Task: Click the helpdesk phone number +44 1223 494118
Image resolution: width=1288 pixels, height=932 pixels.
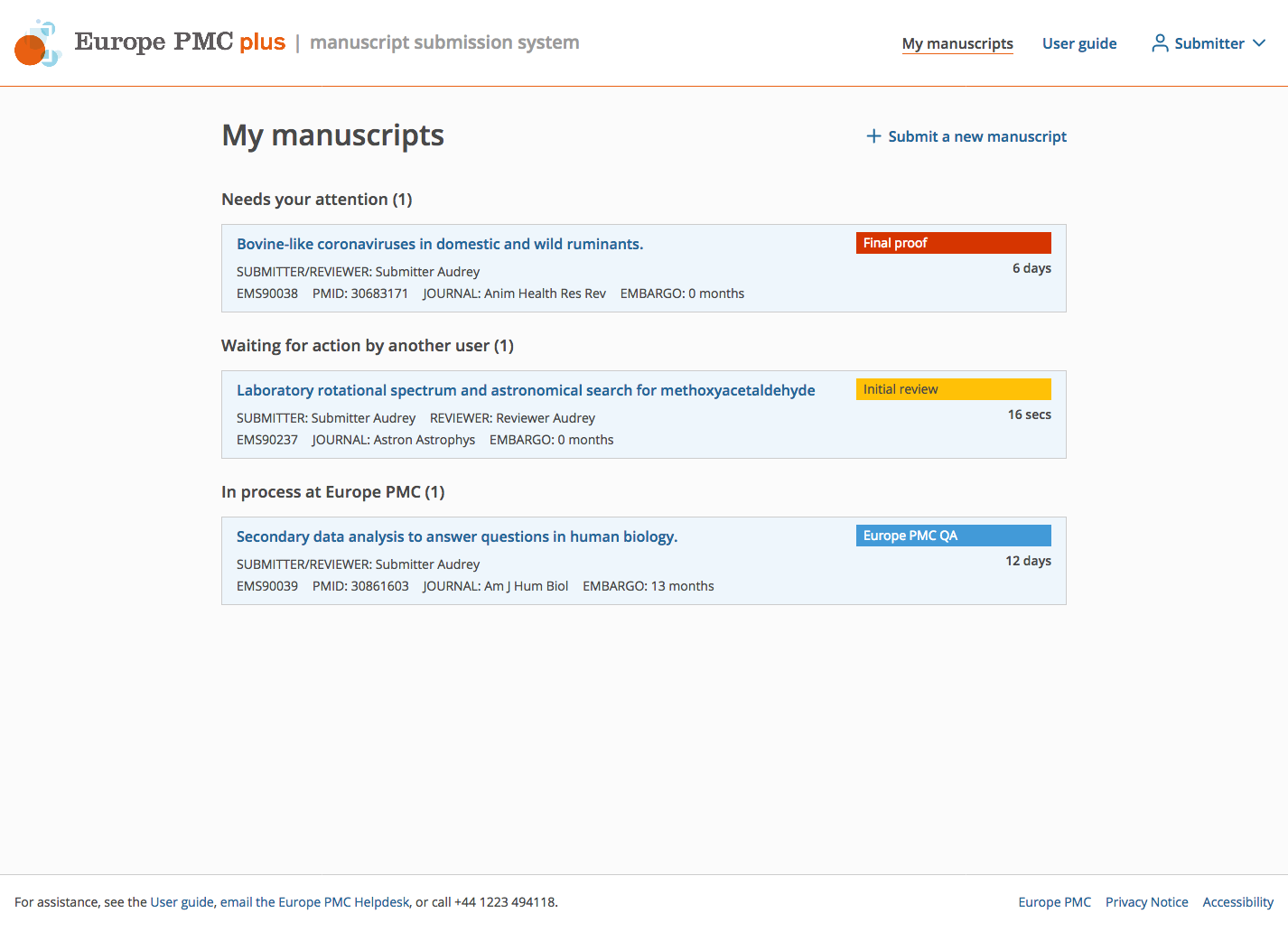Action: 505,902
